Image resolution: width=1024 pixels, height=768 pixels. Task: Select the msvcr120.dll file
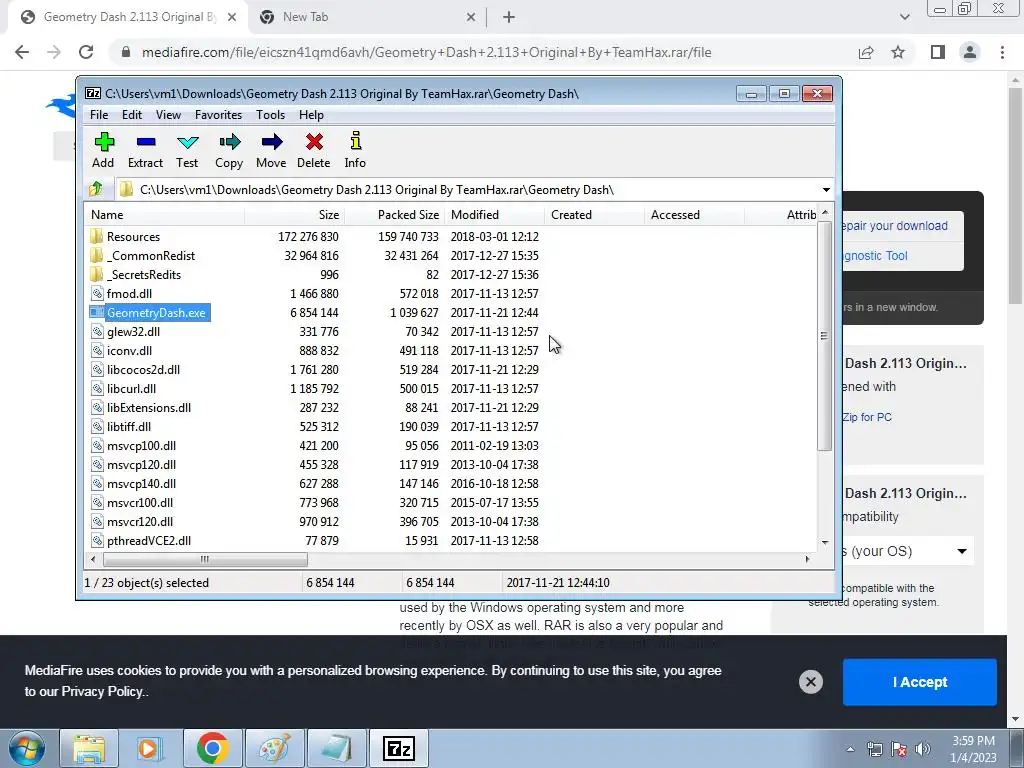tap(140, 522)
